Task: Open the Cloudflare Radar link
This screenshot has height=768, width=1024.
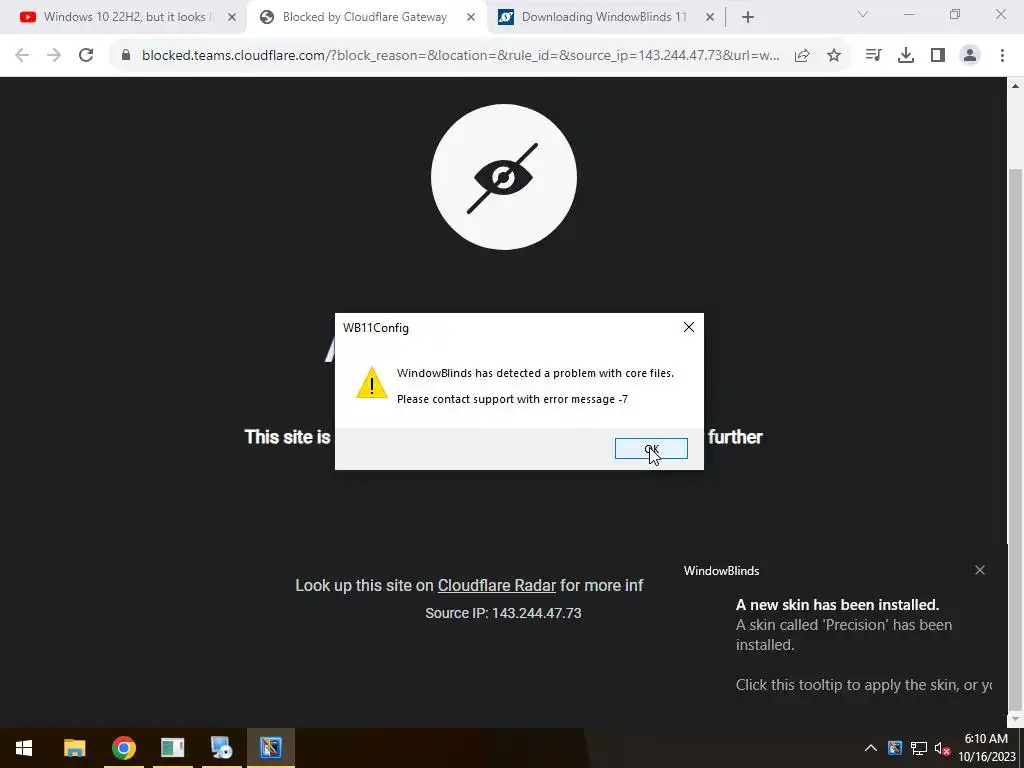Action: (x=496, y=585)
